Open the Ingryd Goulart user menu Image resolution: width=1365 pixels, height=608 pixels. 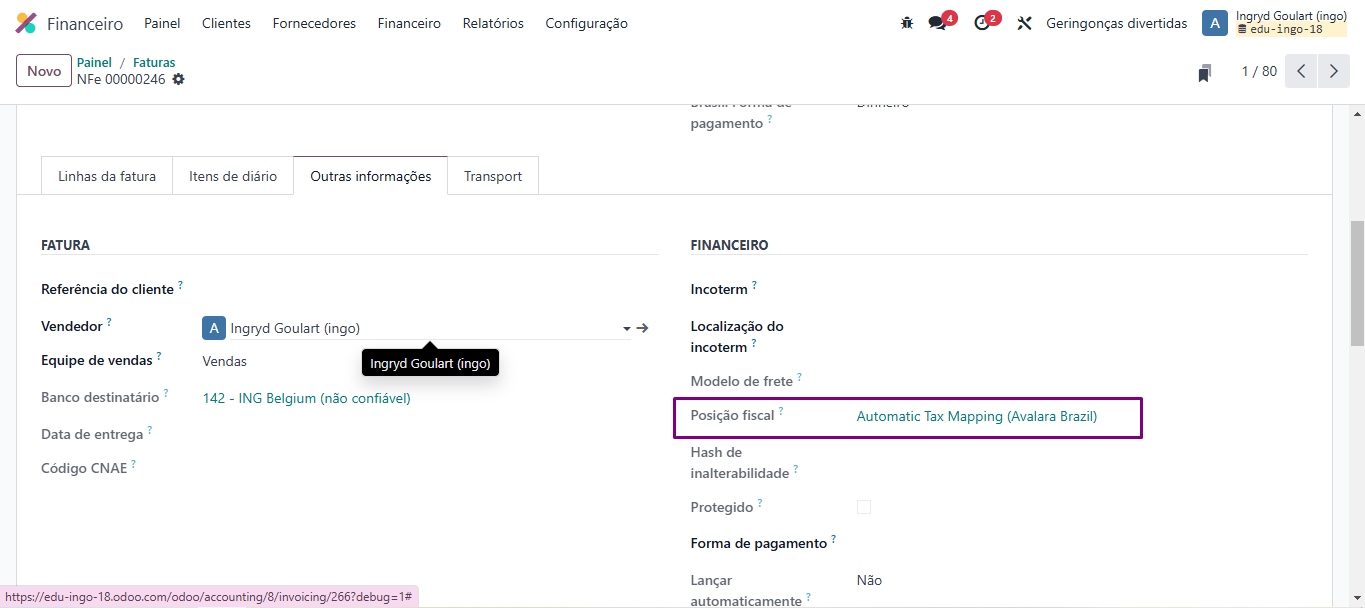[x=1277, y=23]
